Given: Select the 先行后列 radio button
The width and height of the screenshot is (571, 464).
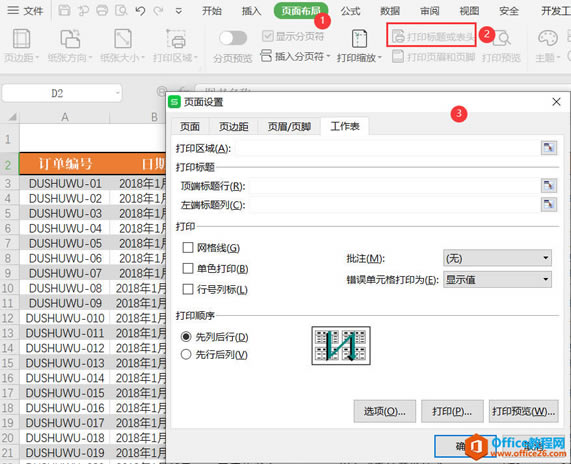Looking at the screenshot, I should pyautogui.click(x=186, y=354).
